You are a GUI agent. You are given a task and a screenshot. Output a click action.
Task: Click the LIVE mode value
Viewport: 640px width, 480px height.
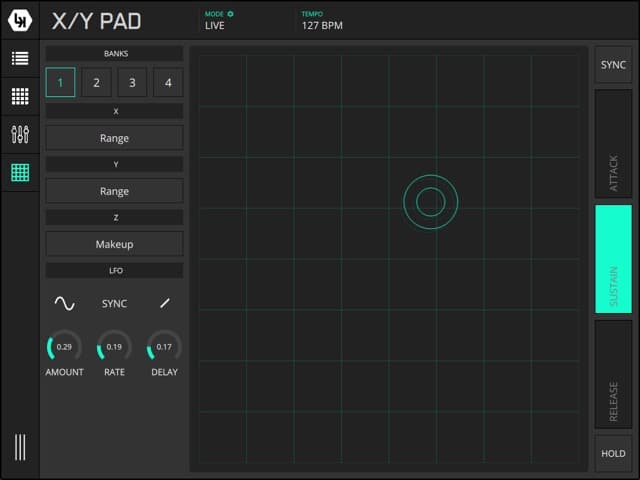pos(215,25)
